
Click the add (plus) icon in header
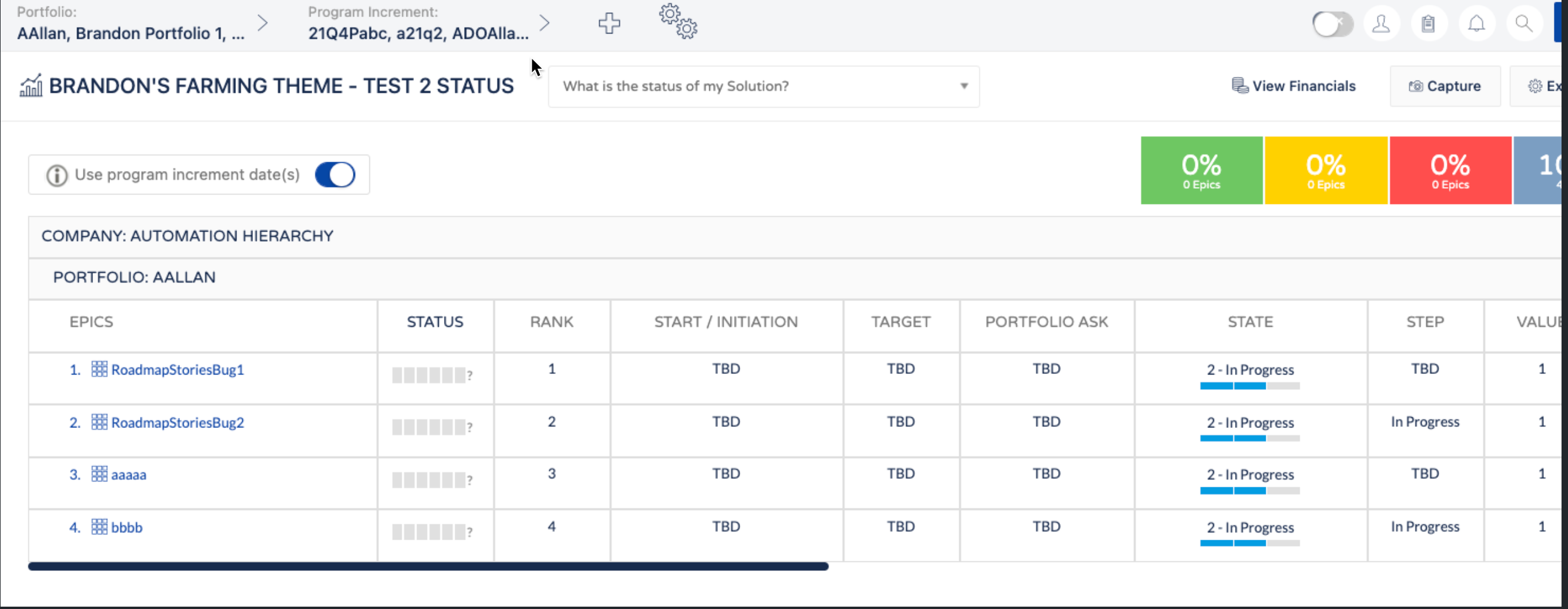click(609, 23)
